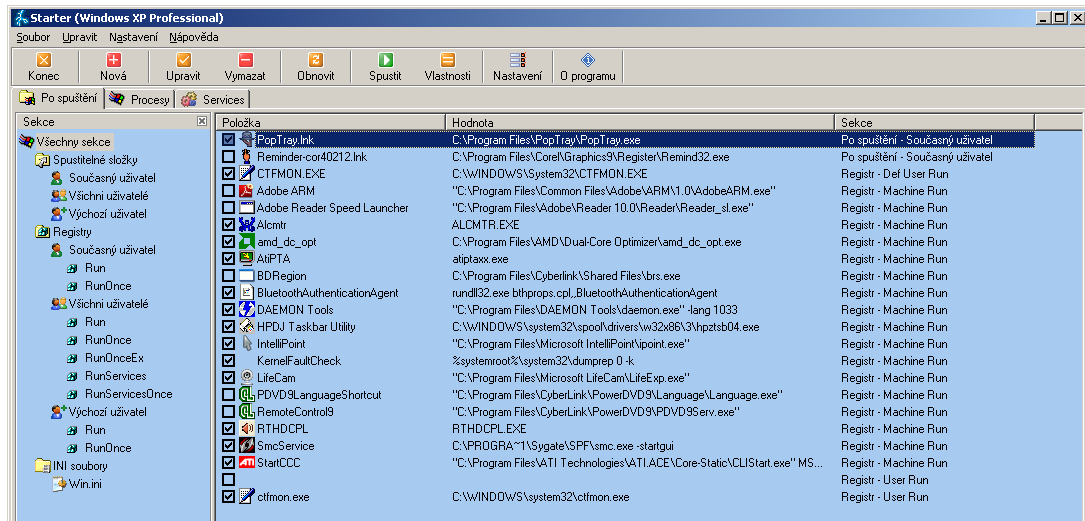This screenshot has width=1085, height=521.
Task: Sort by the Položka column header
Action: (330, 122)
